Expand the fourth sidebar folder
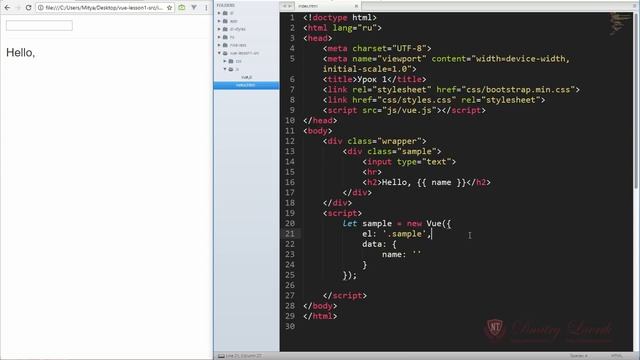The image size is (640, 360). (x=219, y=37)
